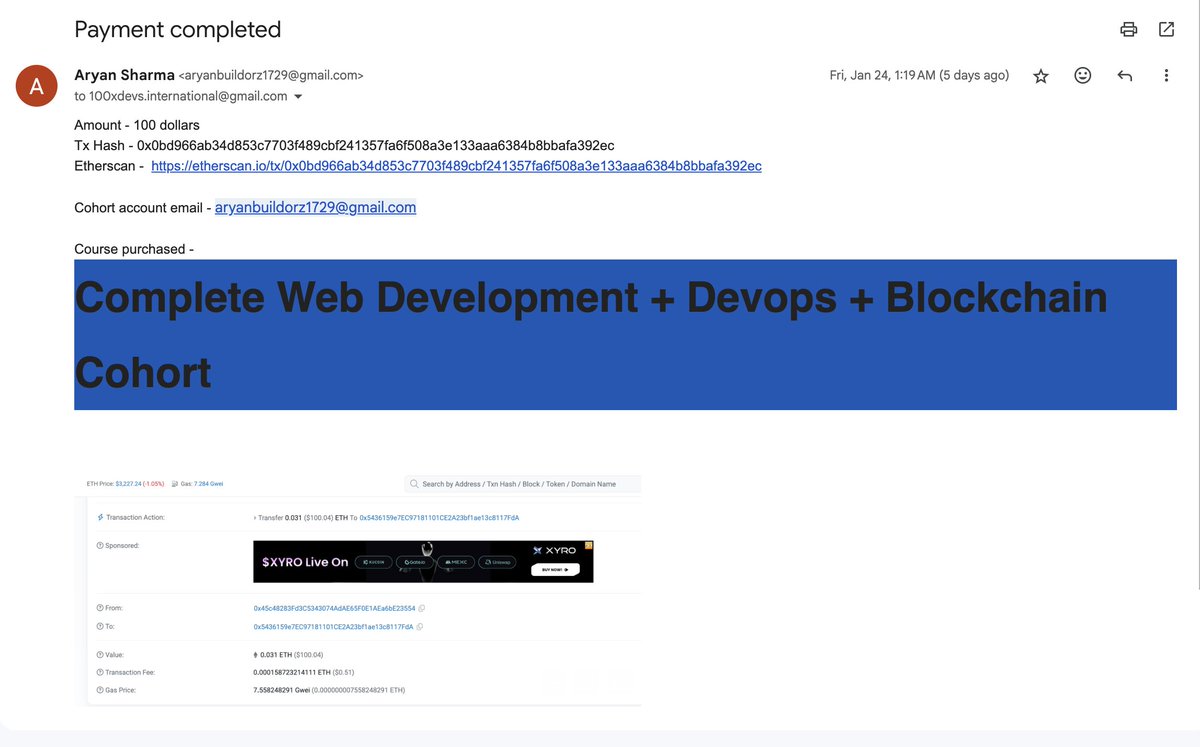
Task: Click the sender name 'Aryan Sharma'
Action: [x=124, y=75]
